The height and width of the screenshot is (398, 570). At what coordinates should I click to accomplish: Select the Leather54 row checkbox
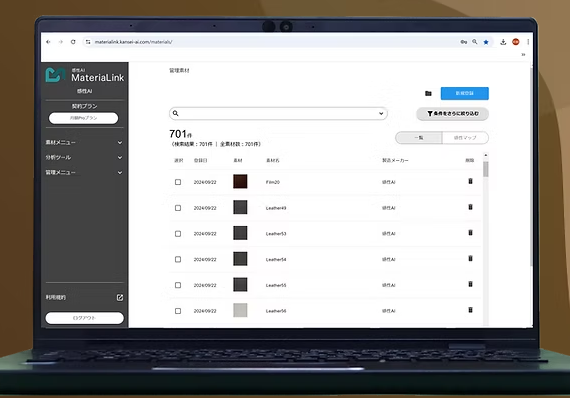pyautogui.click(x=178, y=260)
